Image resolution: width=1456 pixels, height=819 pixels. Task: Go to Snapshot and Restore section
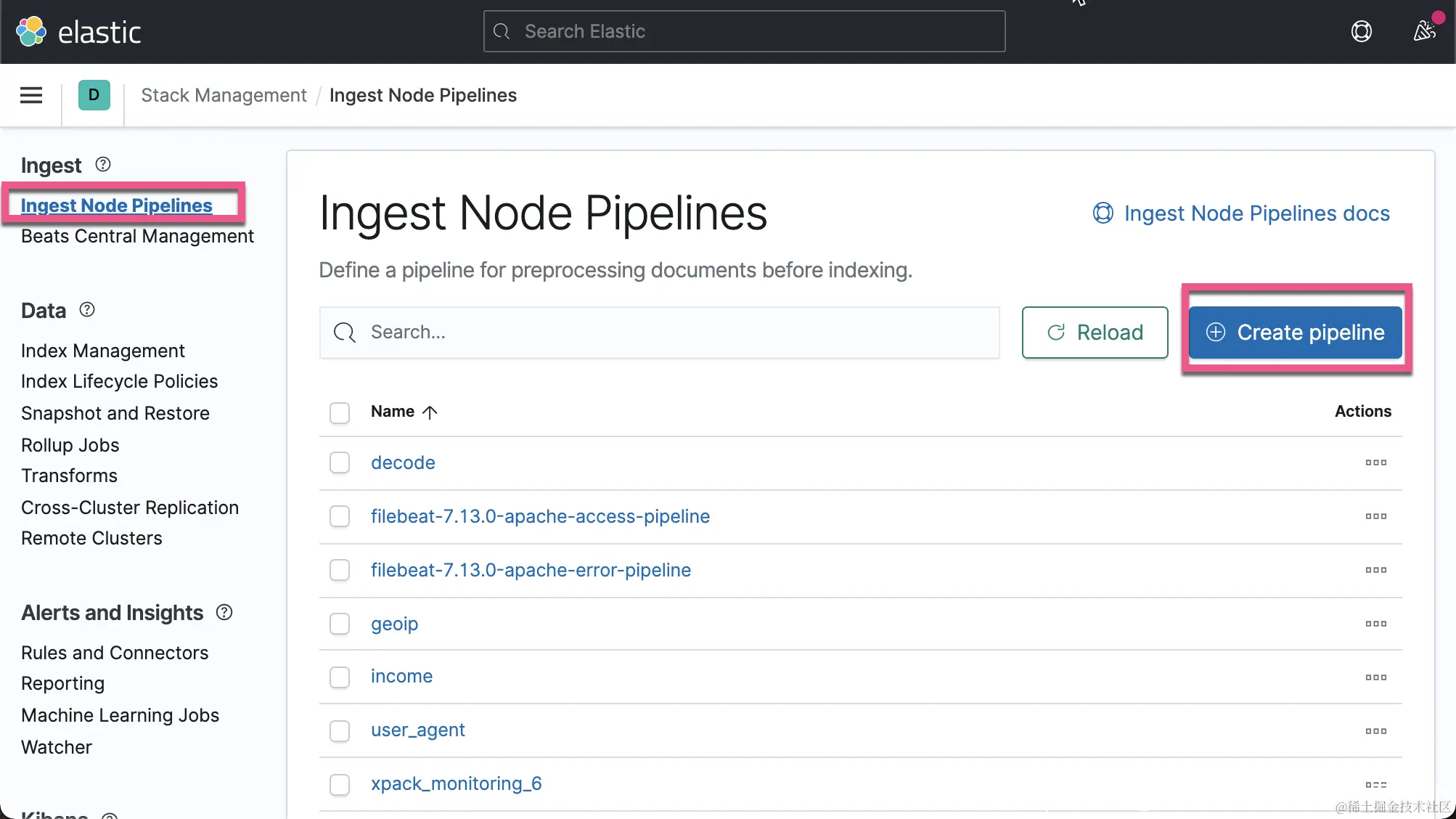coord(115,413)
